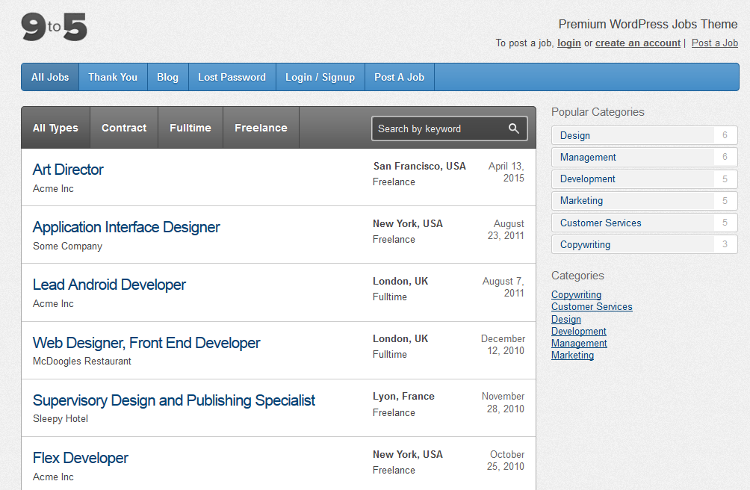
Task: Open the Lead Android Developer listing
Action: coord(109,285)
